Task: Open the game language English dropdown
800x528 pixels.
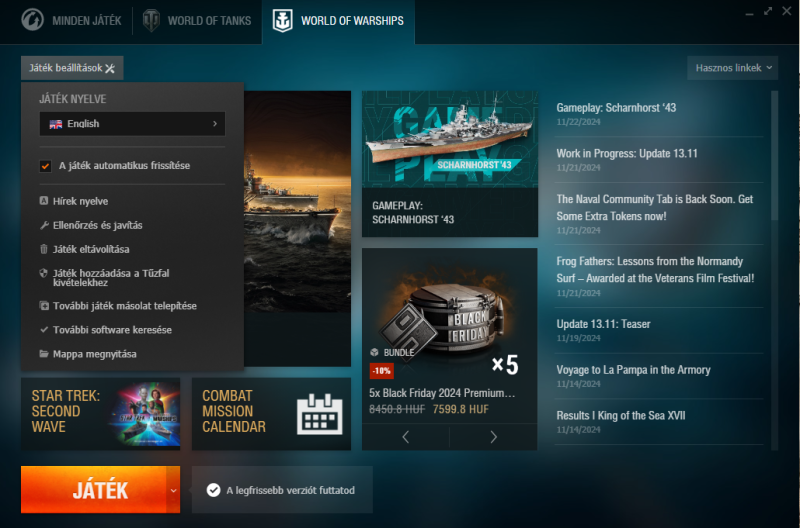Action: (132, 124)
